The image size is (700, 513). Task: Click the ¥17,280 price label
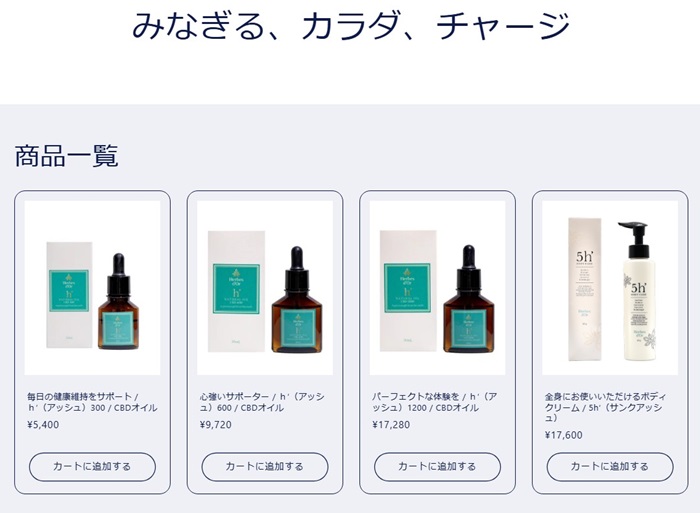(391, 425)
